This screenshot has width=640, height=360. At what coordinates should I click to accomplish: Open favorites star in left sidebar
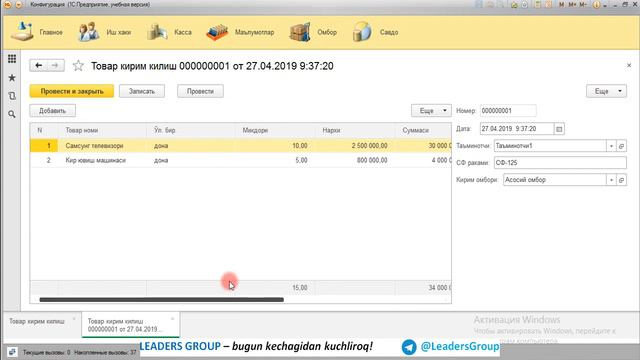click(x=12, y=78)
